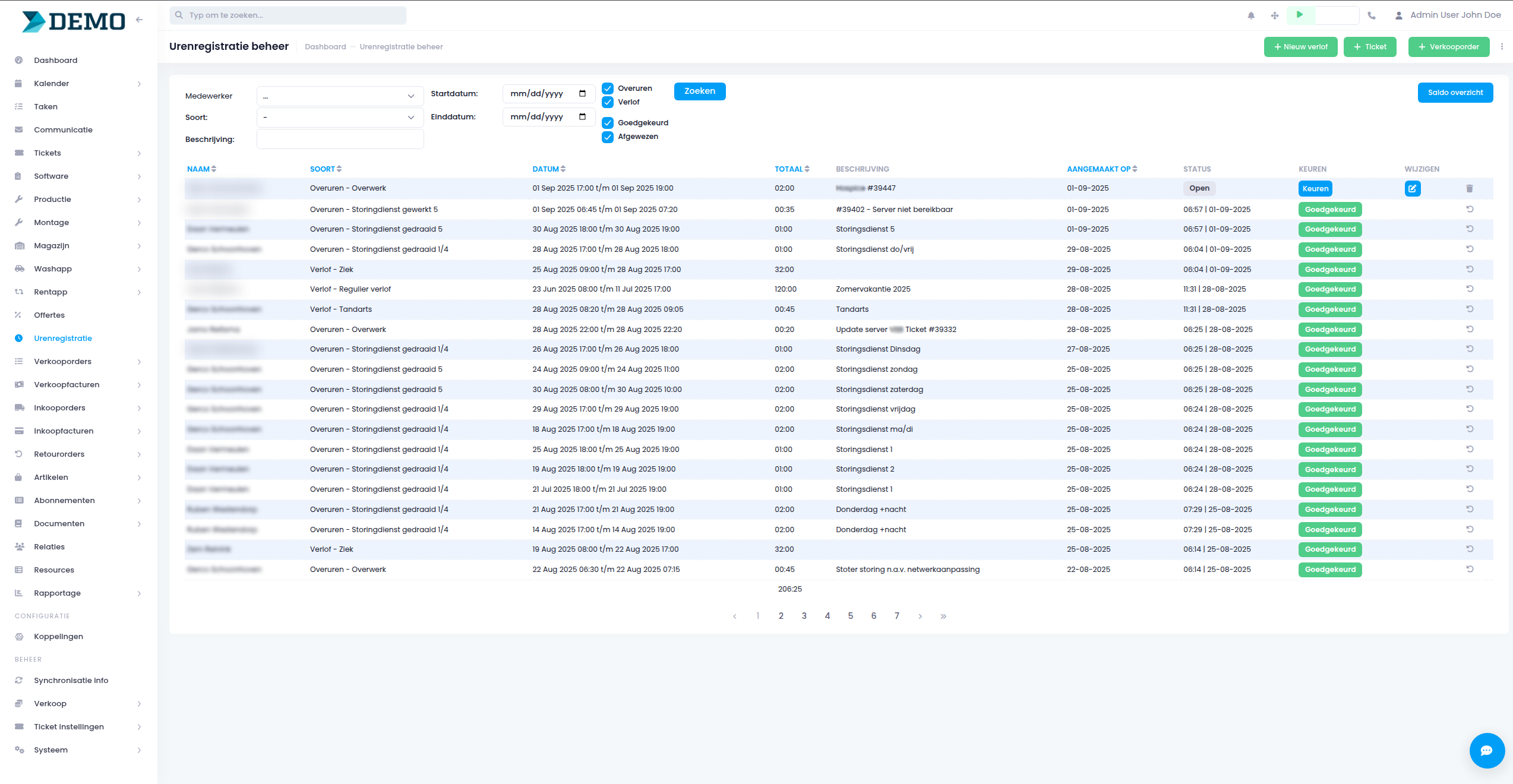The height and width of the screenshot is (784, 1513).
Task: Click the Zoeken button
Action: tap(699, 91)
